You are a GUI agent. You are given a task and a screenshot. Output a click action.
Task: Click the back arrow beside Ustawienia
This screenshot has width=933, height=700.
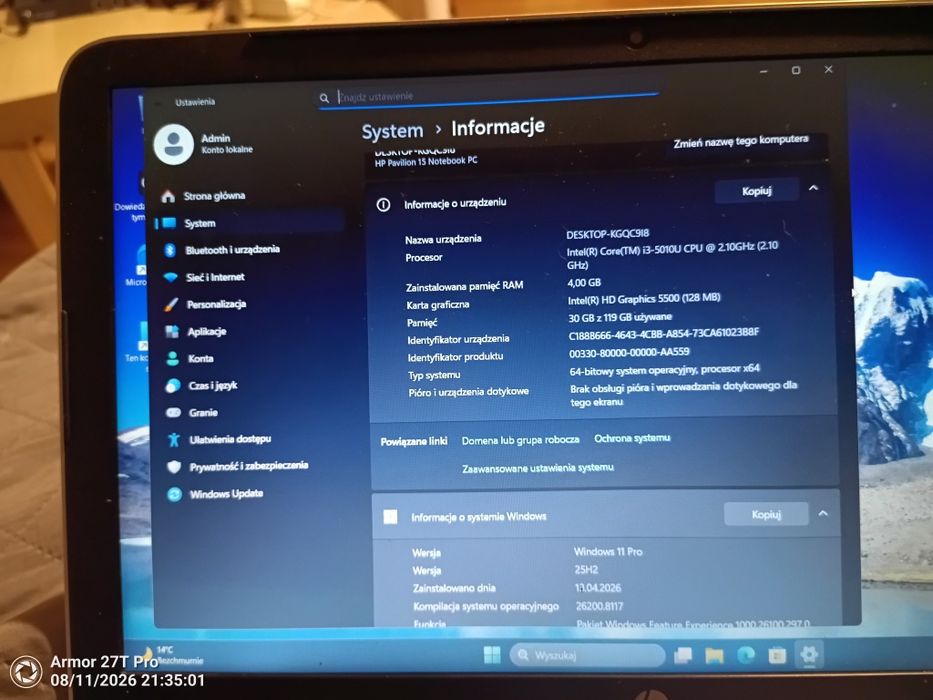click(159, 103)
